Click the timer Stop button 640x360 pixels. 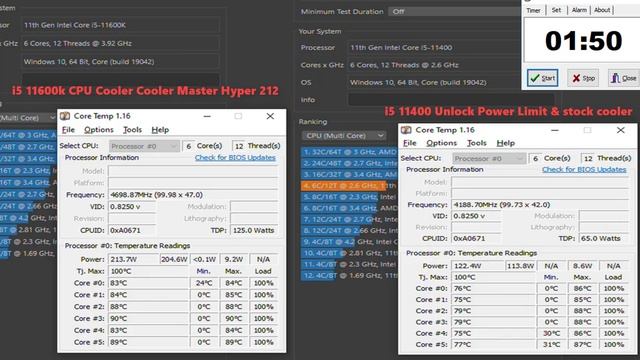(x=583, y=78)
